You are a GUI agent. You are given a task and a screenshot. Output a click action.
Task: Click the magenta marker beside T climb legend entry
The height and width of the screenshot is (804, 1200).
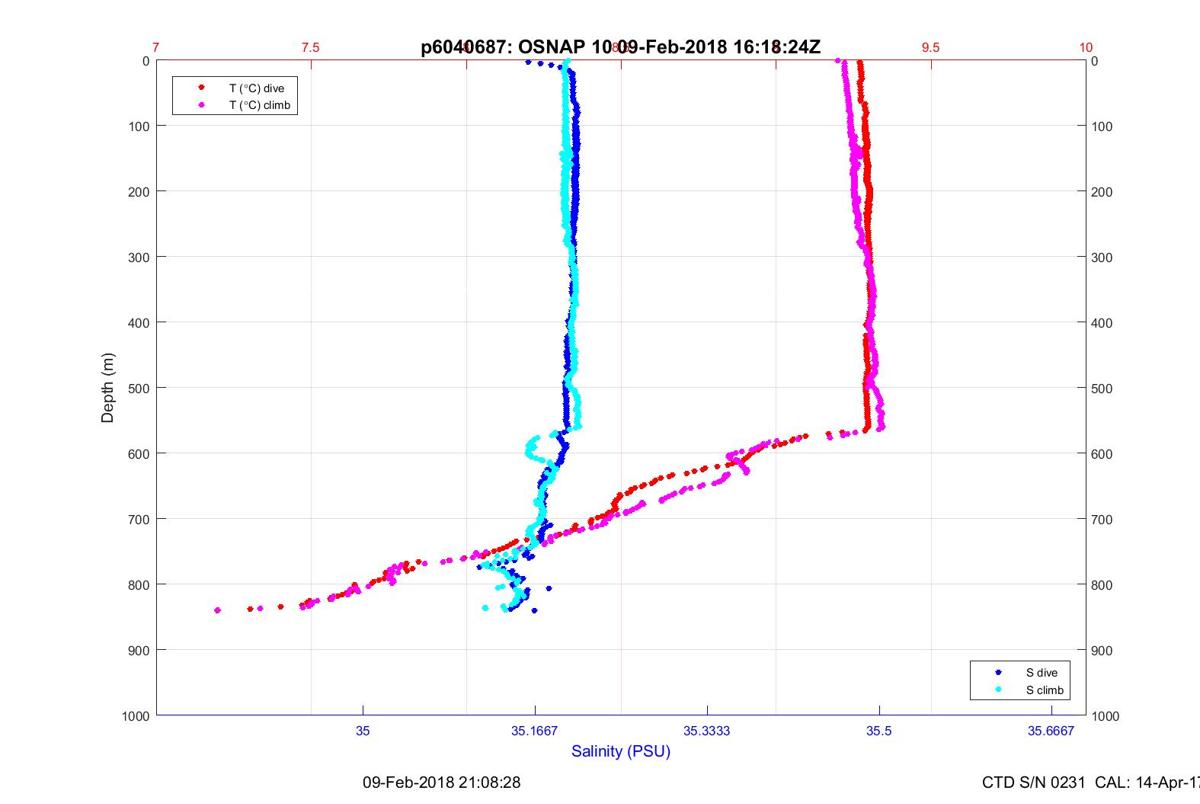point(202,104)
